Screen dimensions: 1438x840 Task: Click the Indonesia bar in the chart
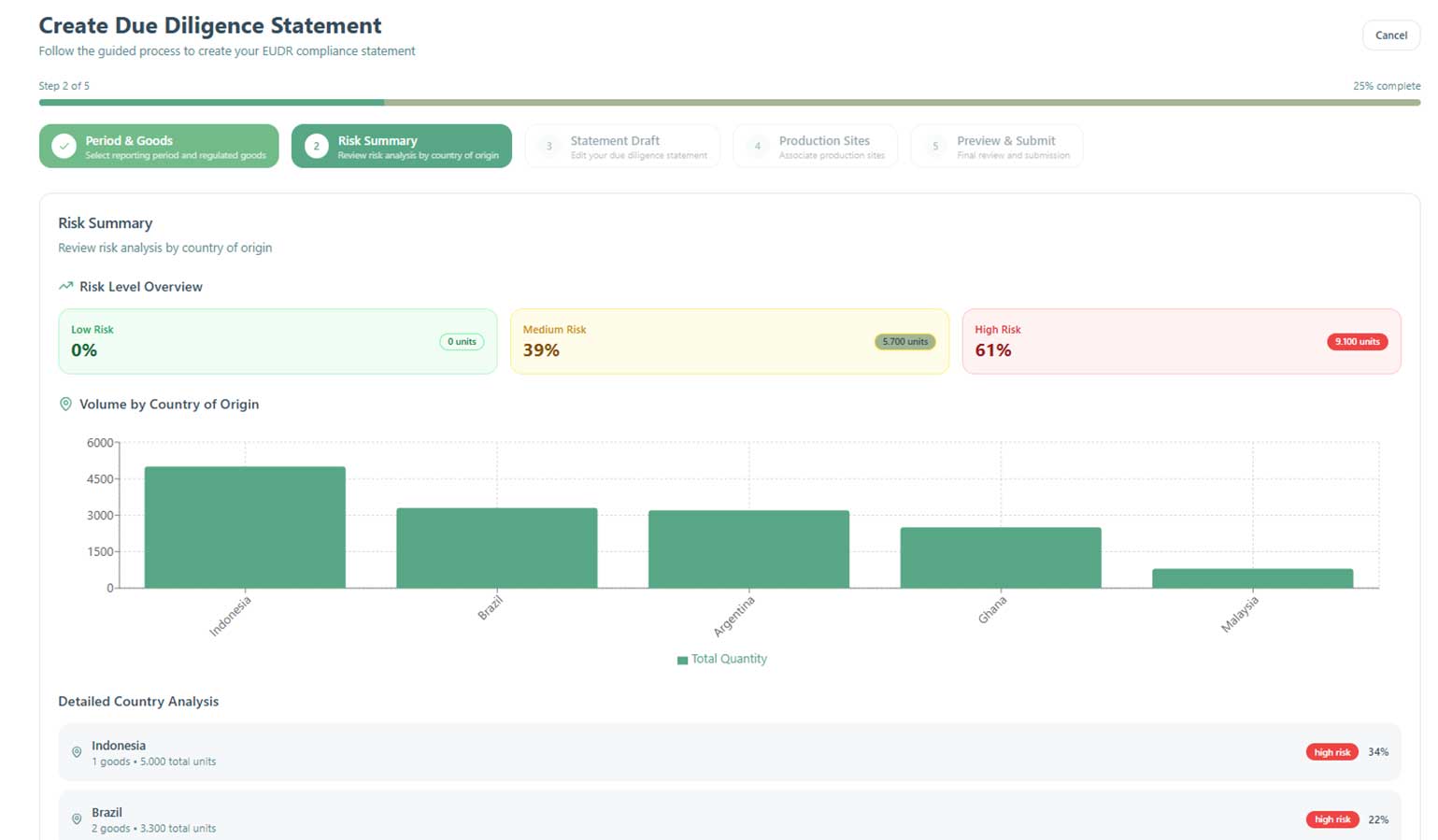tap(245, 527)
